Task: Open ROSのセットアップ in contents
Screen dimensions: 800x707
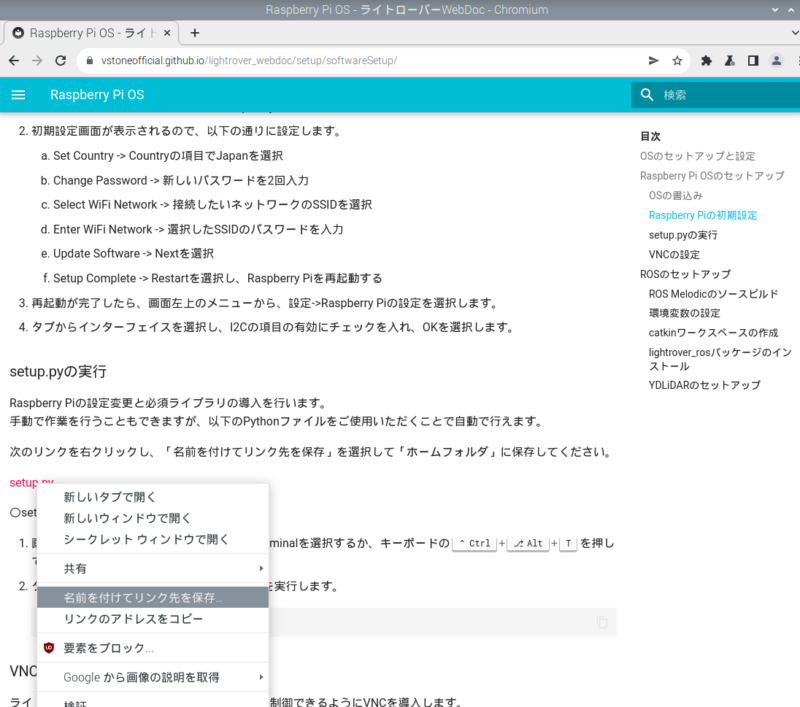Action: [685, 274]
